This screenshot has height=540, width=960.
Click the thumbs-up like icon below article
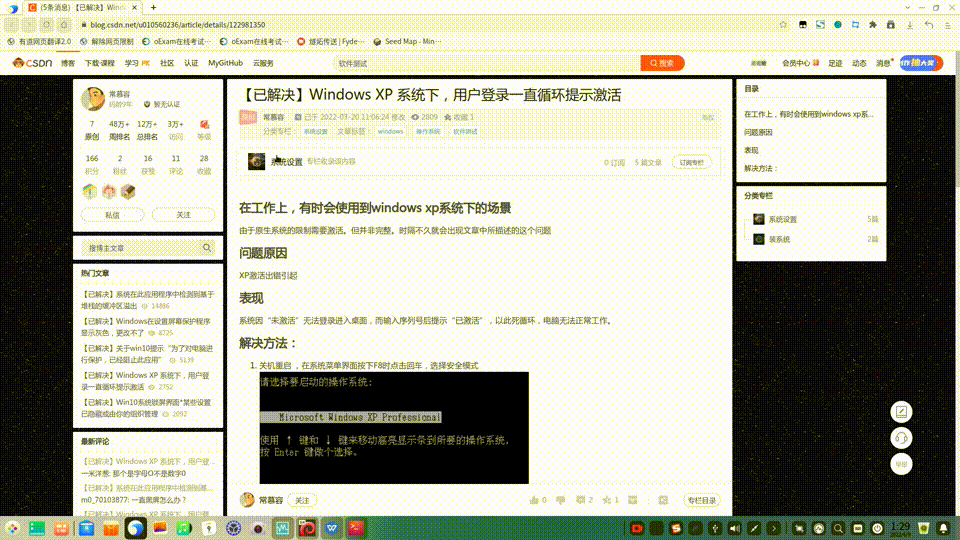(x=534, y=500)
